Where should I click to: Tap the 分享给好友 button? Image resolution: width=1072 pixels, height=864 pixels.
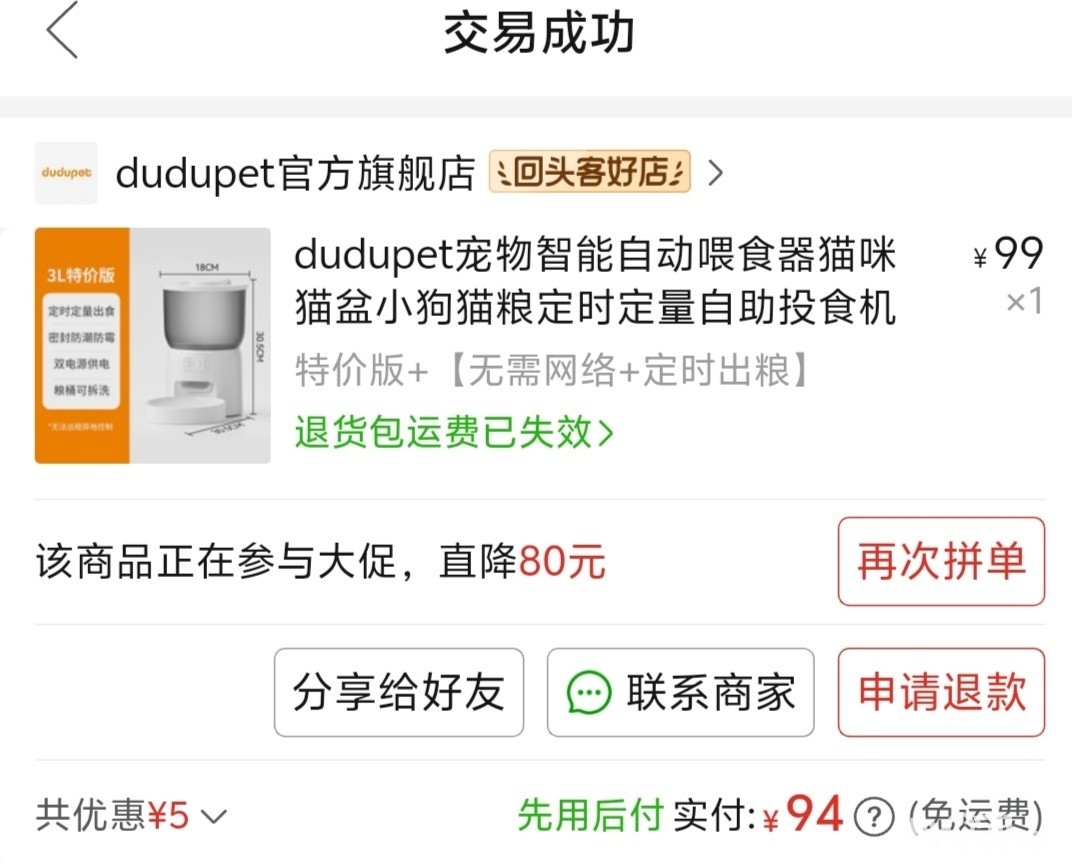point(399,692)
